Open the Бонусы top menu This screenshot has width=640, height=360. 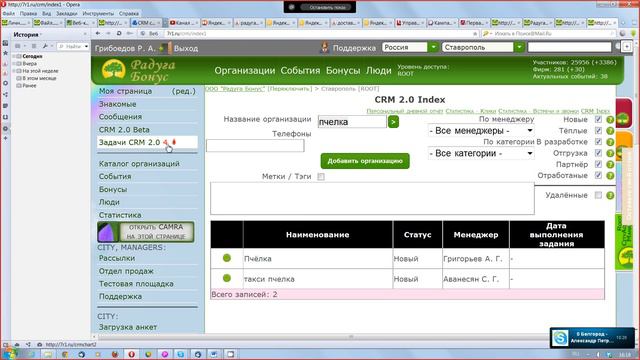pyautogui.click(x=343, y=71)
